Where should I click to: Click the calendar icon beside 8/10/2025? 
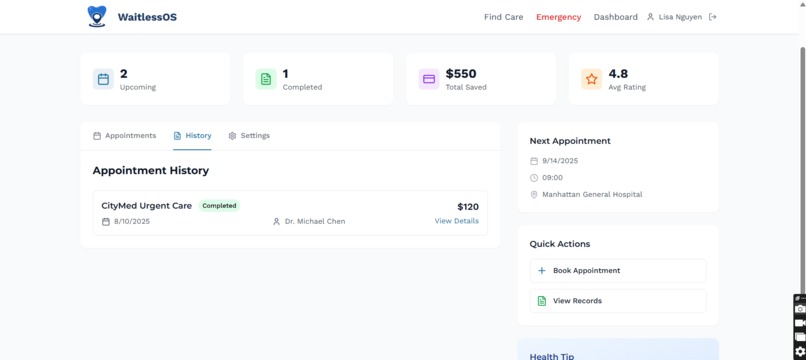(x=106, y=222)
